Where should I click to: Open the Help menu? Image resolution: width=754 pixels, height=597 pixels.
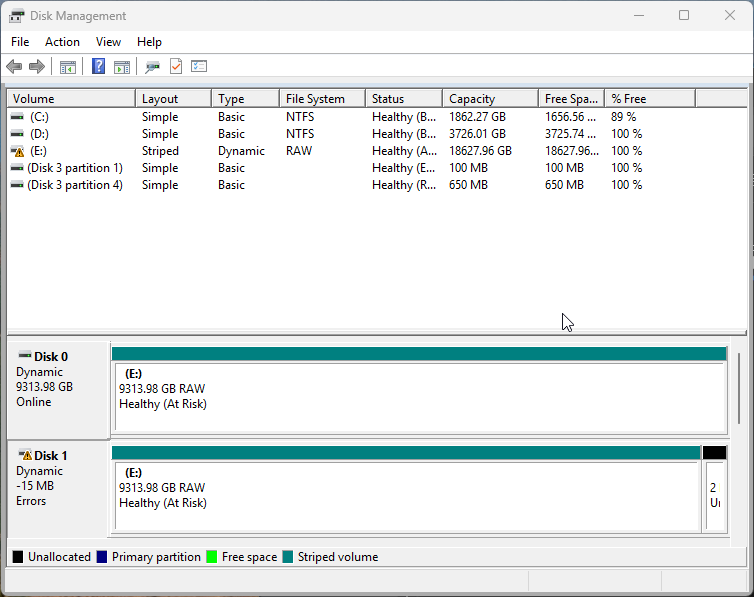[x=149, y=42]
